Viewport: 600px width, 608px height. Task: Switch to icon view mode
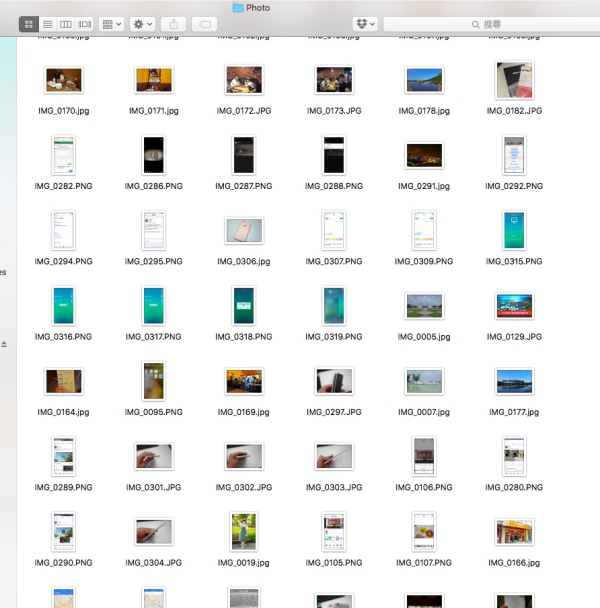(x=29, y=24)
